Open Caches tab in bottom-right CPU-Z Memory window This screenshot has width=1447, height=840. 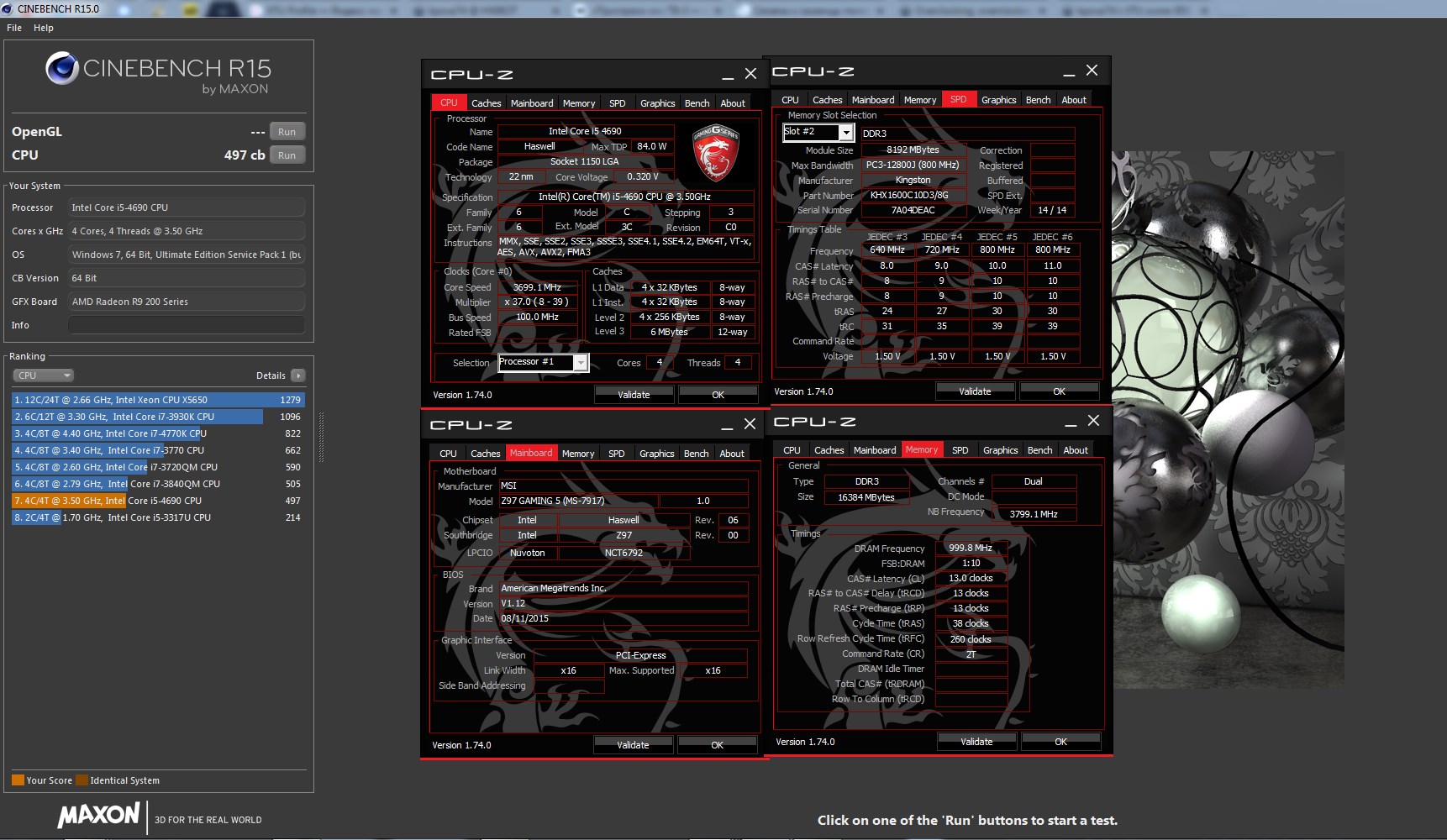pos(829,450)
